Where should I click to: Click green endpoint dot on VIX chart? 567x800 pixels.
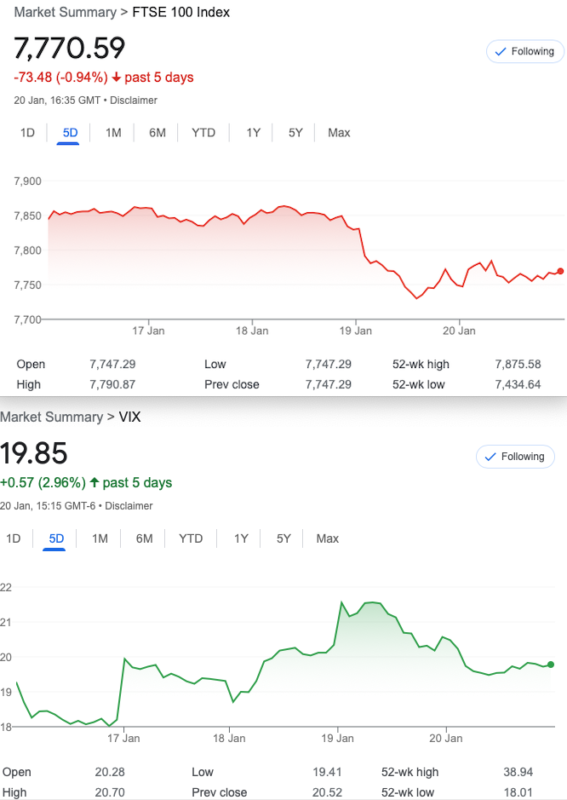550,664
